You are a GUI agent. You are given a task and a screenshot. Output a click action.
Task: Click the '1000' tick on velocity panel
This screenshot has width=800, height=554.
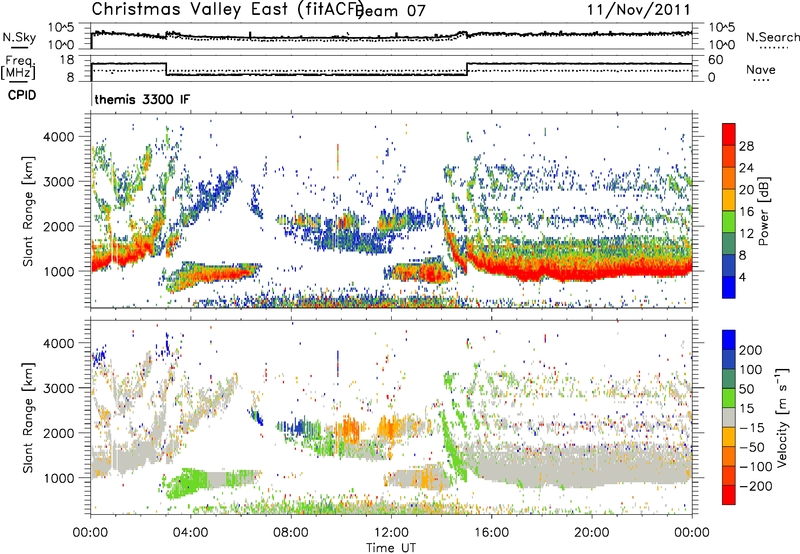(x=58, y=478)
